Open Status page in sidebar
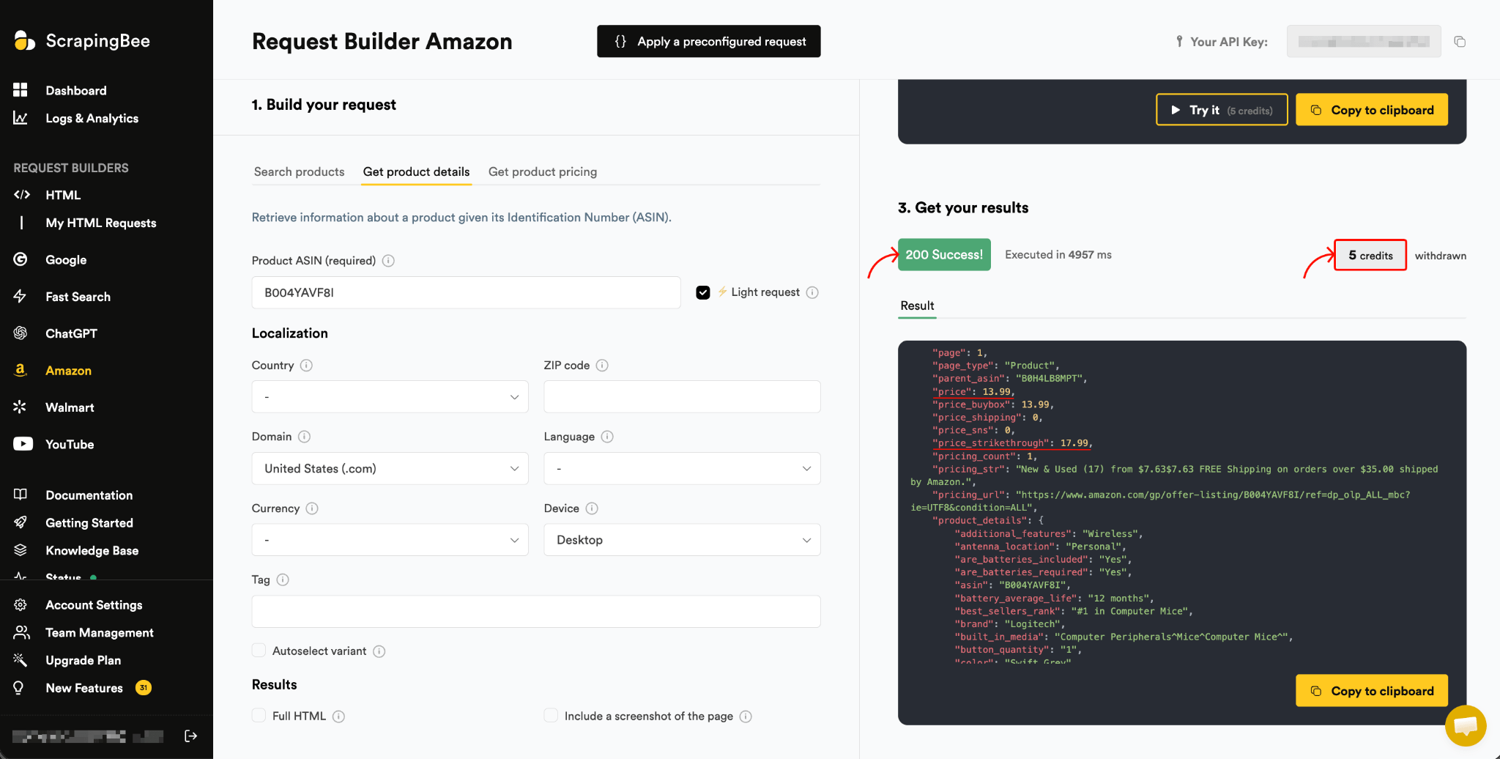The height and width of the screenshot is (759, 1500). pos(63,577)
